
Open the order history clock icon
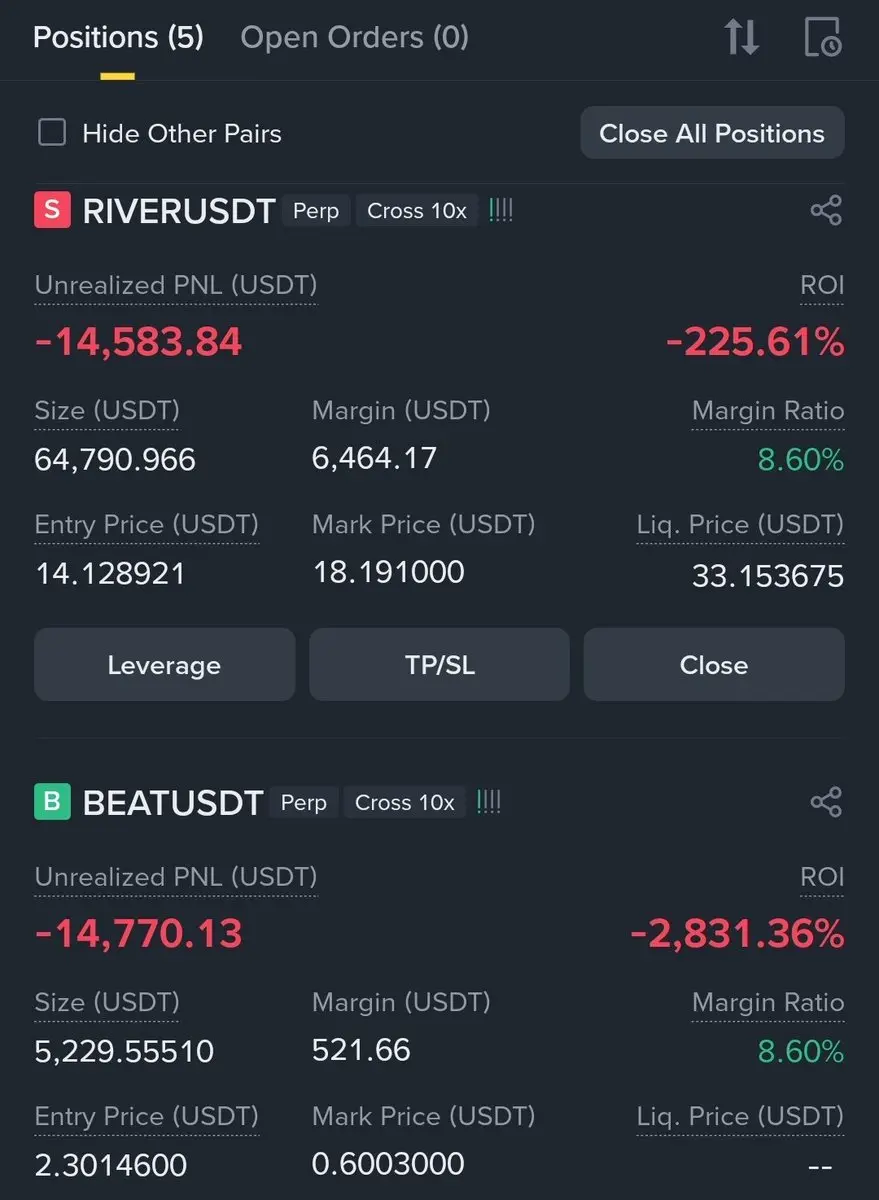[x=823, y=37]
